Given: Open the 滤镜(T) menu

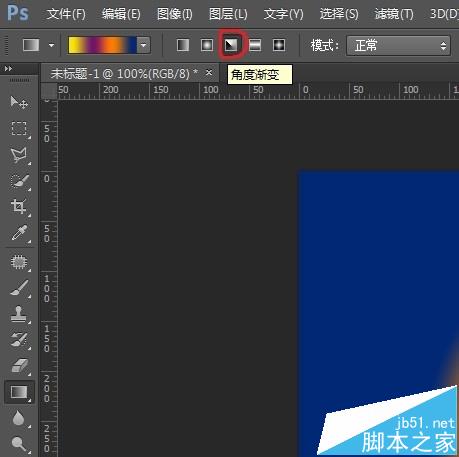Looking at the screenshot, I should pos(394,14).
